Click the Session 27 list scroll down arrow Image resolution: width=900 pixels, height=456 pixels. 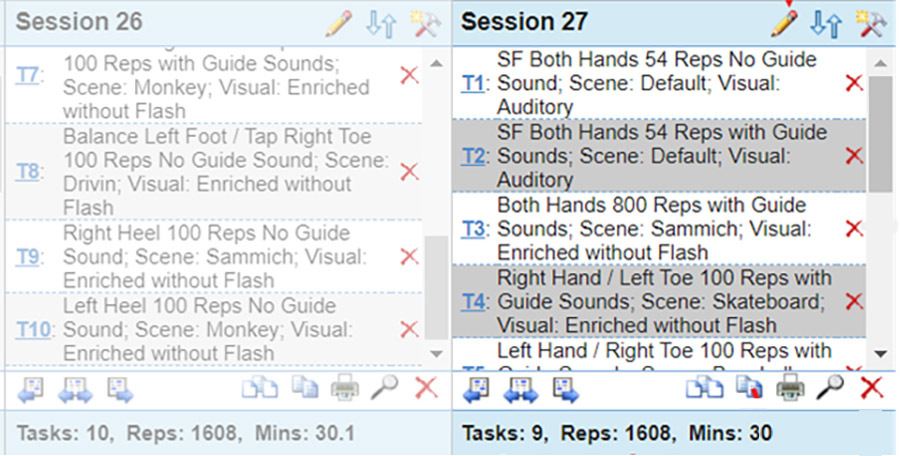pos(880,354)
